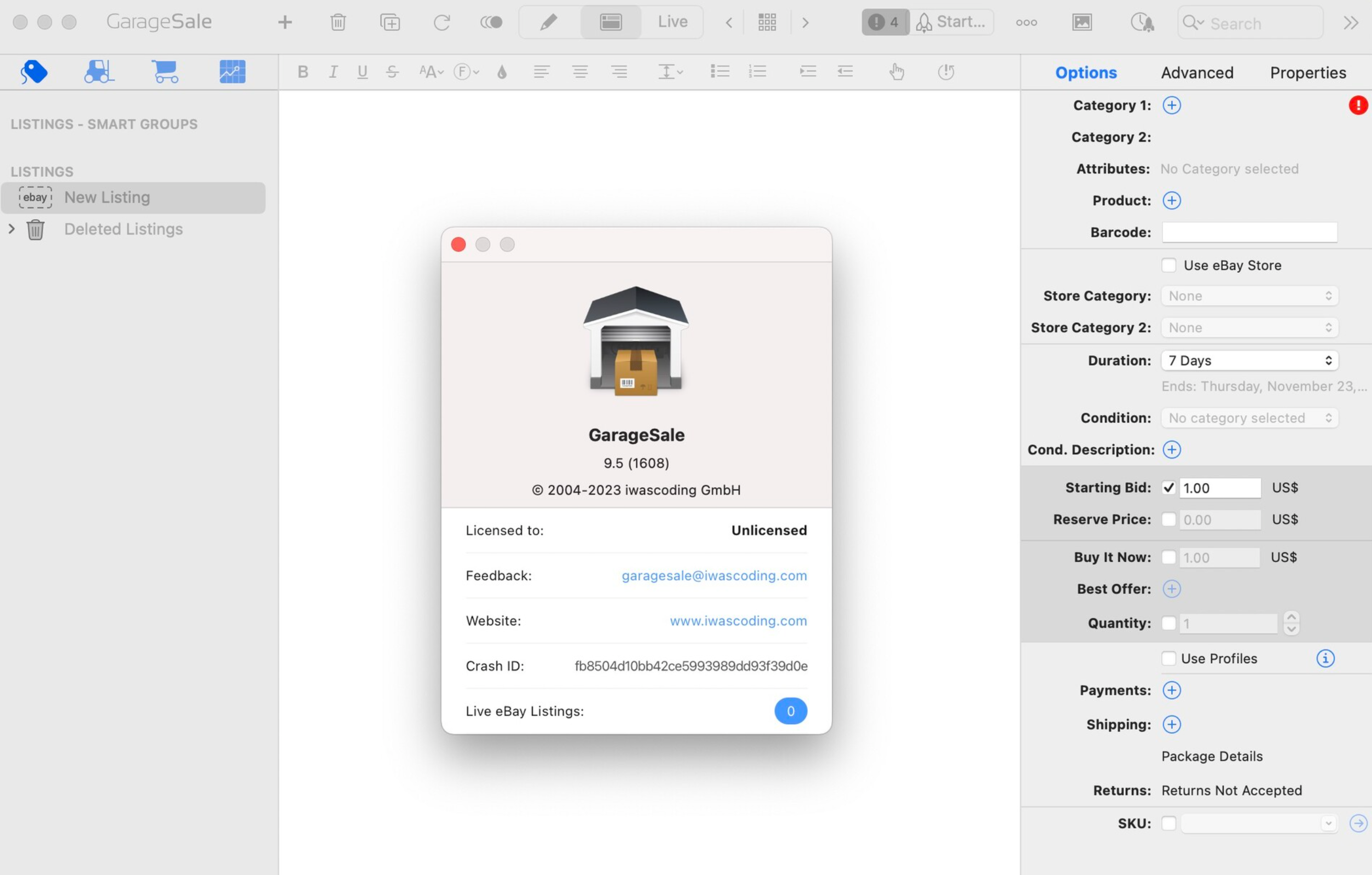1372x875 pixels.
Task: Switch to the Advanced tab
Action: [1197, 73]
